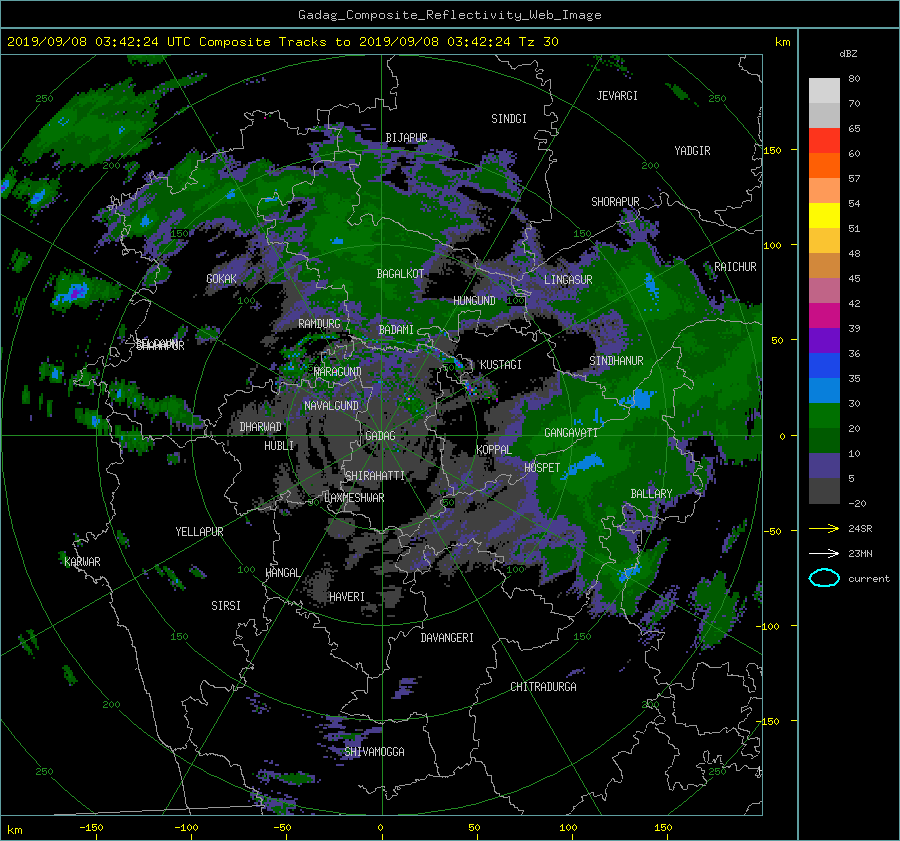Click the DAVANGERI city label
900x841 pixels.
click(x=447, y=638)
